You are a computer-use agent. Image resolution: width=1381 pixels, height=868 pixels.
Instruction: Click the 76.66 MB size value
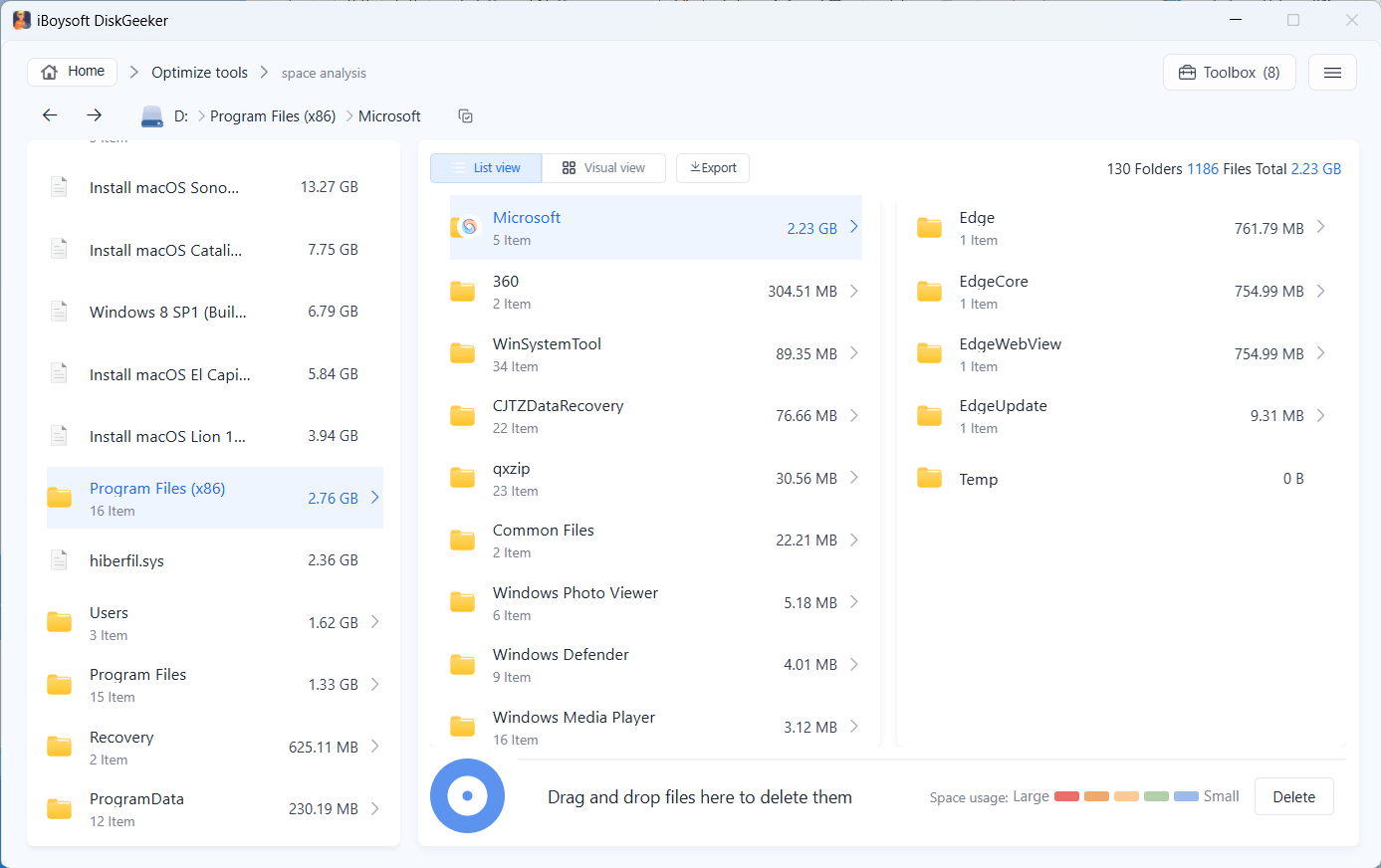click(x=806, y=416)
